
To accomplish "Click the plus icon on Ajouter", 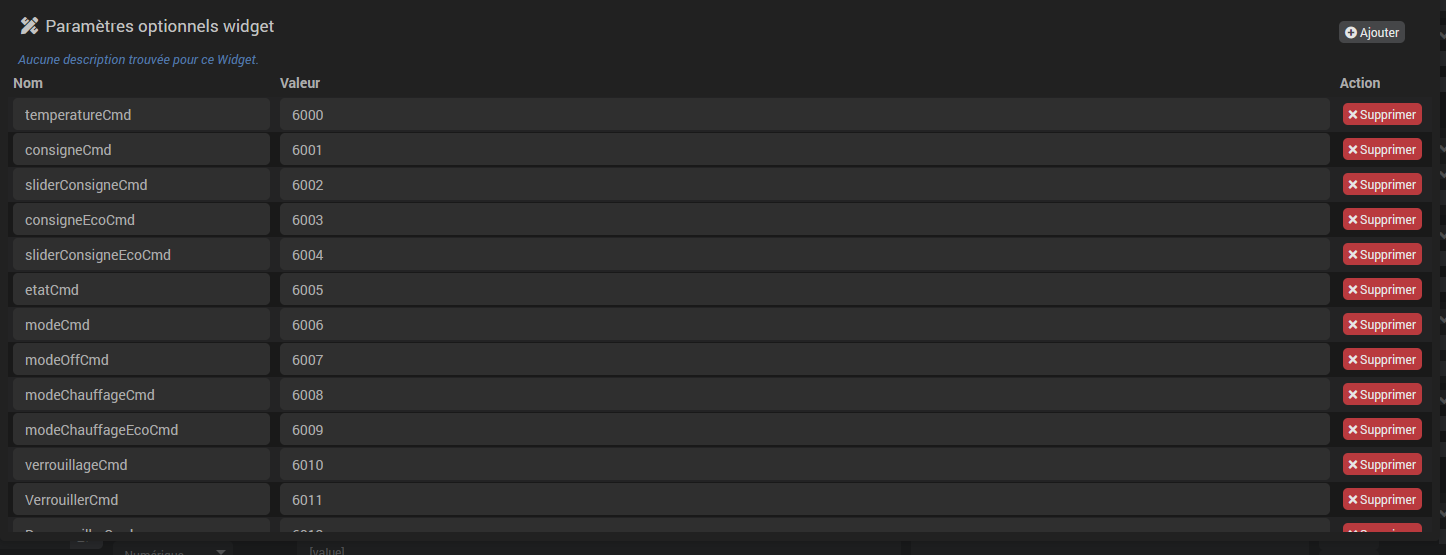I will (x=1351, y=33).
